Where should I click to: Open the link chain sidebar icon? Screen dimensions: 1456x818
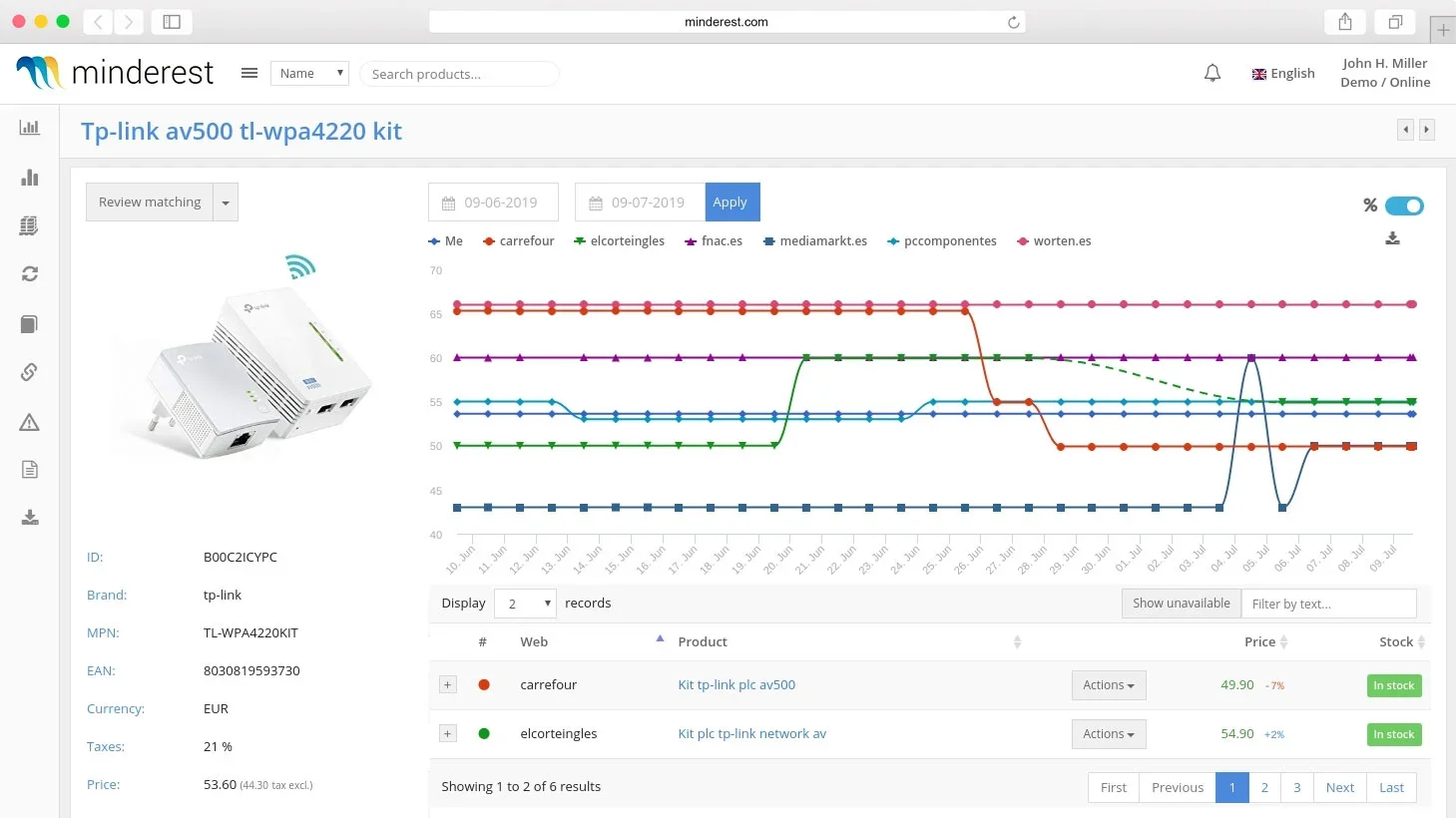pos(30,372)
